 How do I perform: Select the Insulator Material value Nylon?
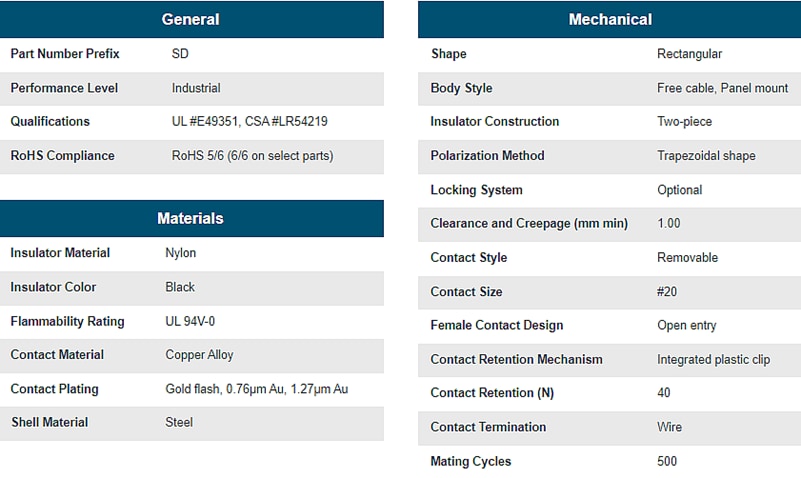pyautogui.click(x=180, y=253)
